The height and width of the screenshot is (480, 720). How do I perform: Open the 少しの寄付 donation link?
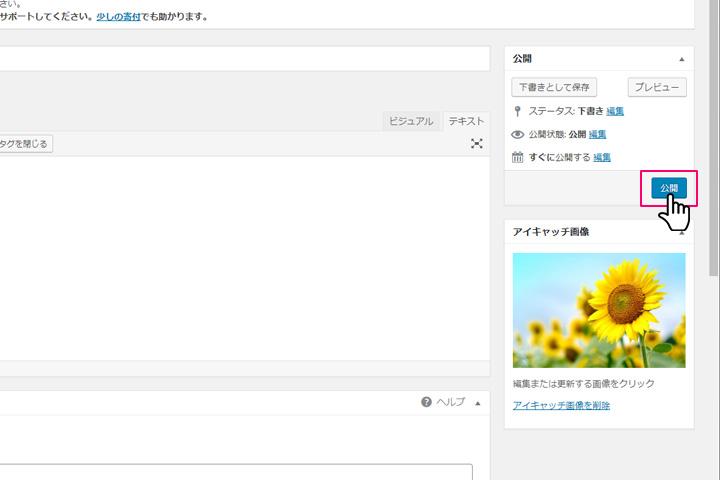pyautogui.click(x=118, y=17)
